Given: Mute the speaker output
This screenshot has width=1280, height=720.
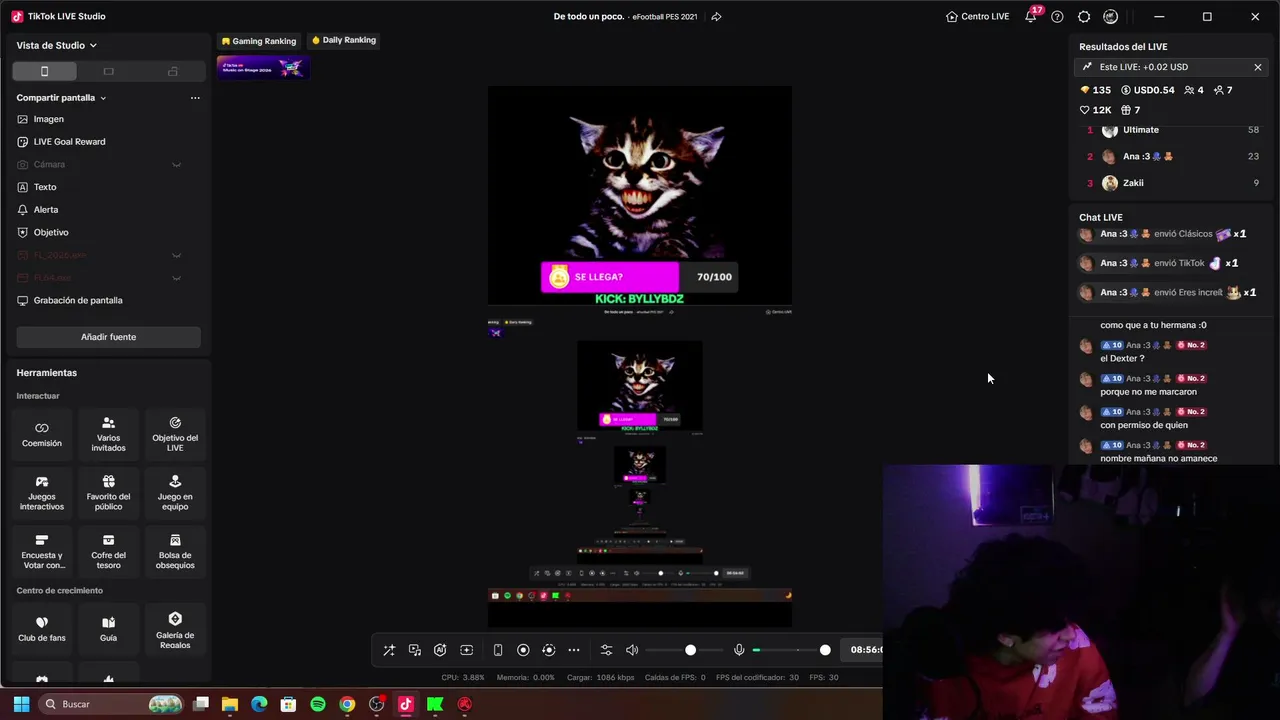Looking at the screenshot, I should click(632, 650).
